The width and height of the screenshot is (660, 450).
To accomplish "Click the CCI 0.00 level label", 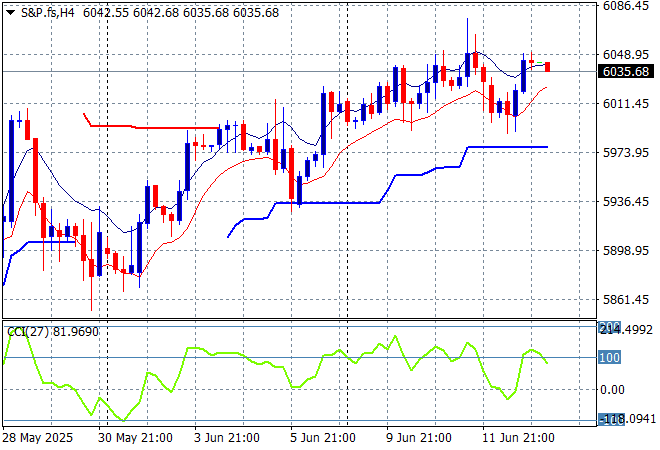I will coord(611,390).
